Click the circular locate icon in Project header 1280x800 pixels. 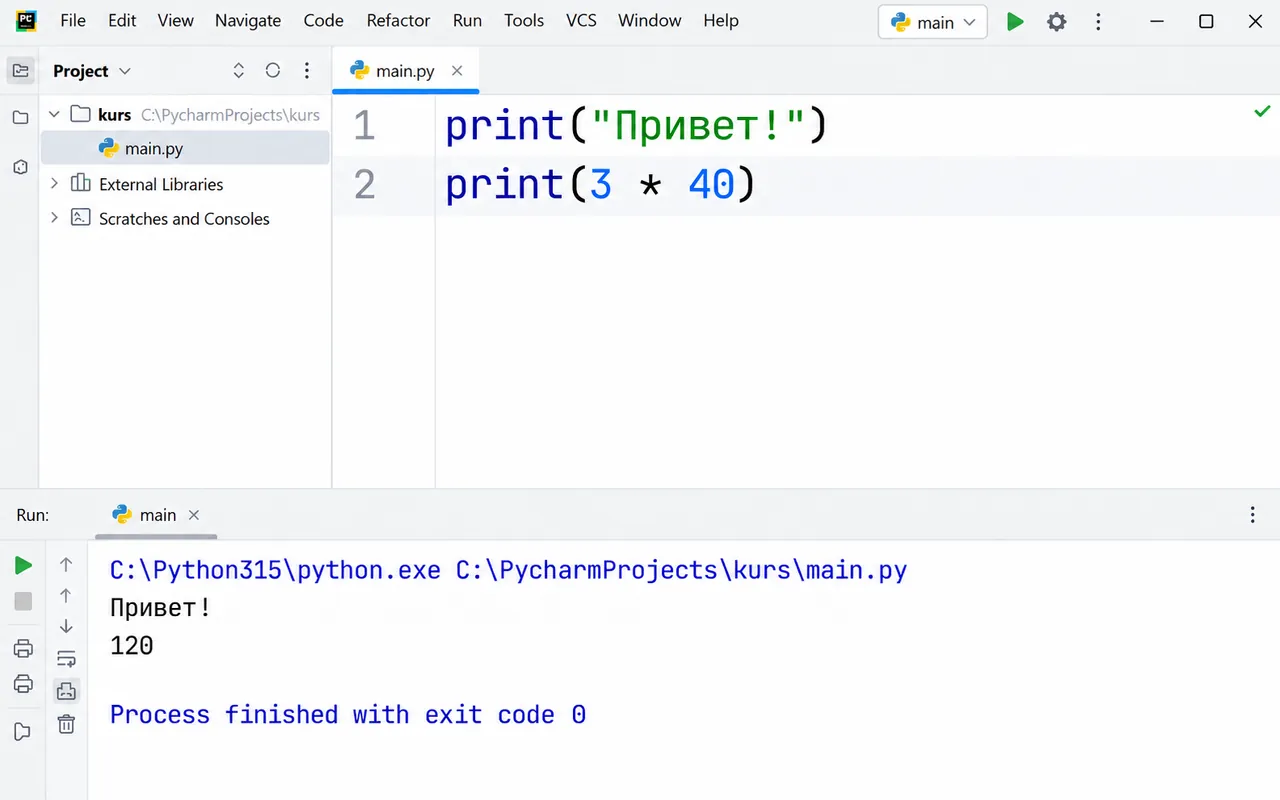click(x=273, y=71)
